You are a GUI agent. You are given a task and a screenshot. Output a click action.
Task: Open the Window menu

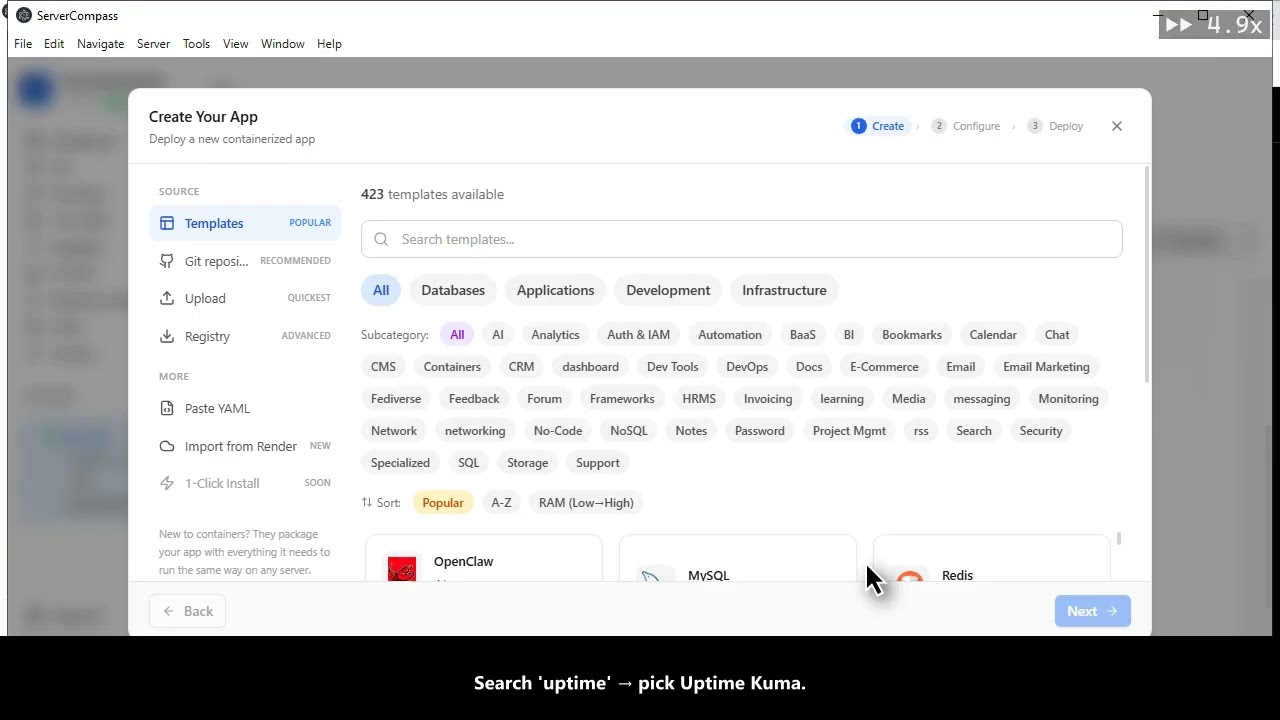(x=282, y=44)
